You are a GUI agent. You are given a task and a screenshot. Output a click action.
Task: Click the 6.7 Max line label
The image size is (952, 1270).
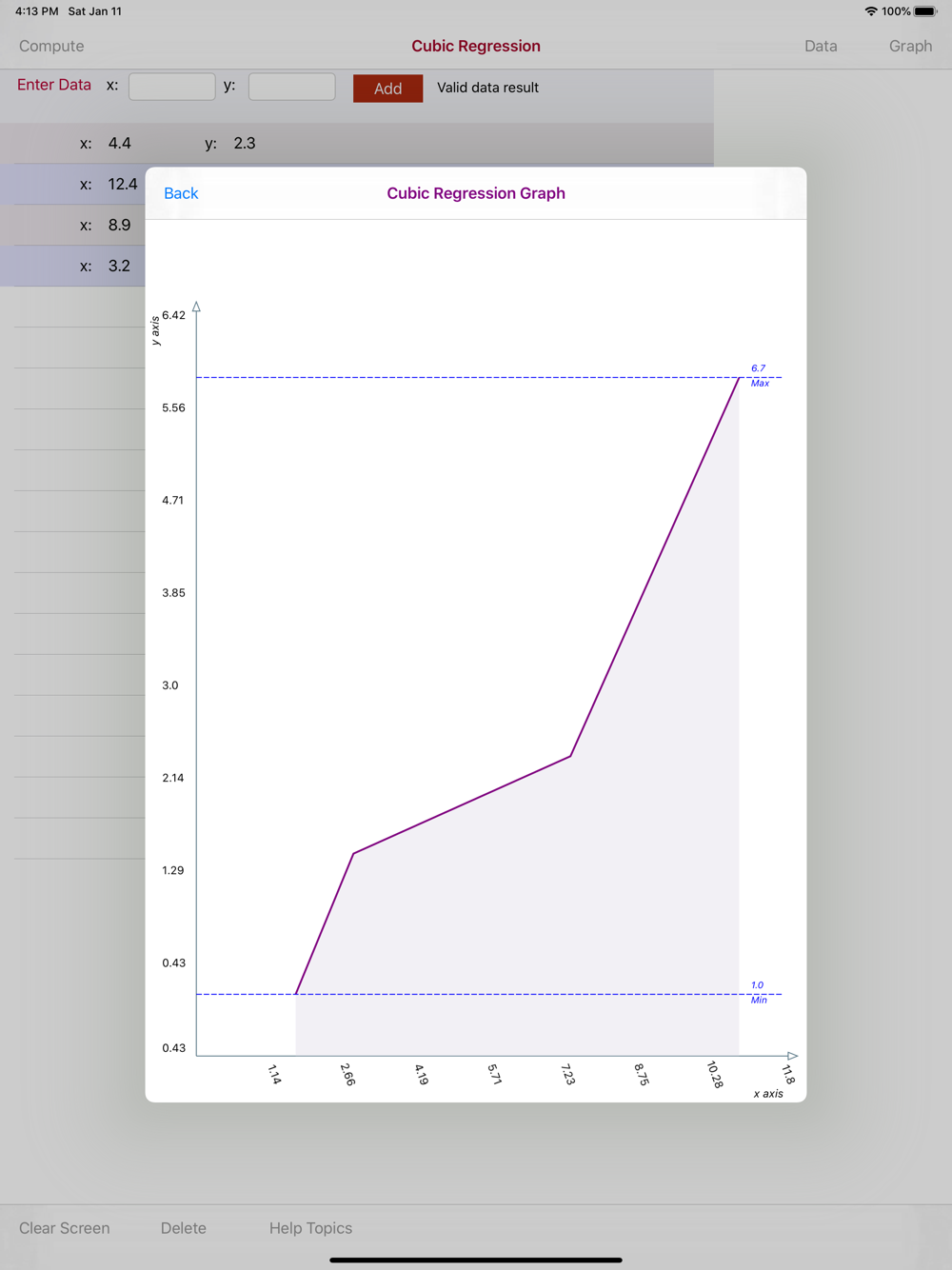[760, 375]
